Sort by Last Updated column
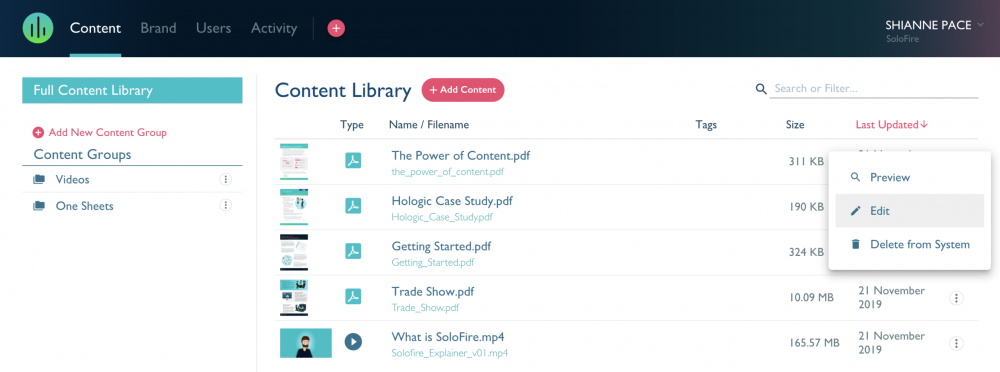1000x372 pixels. (x=891, y=125)
